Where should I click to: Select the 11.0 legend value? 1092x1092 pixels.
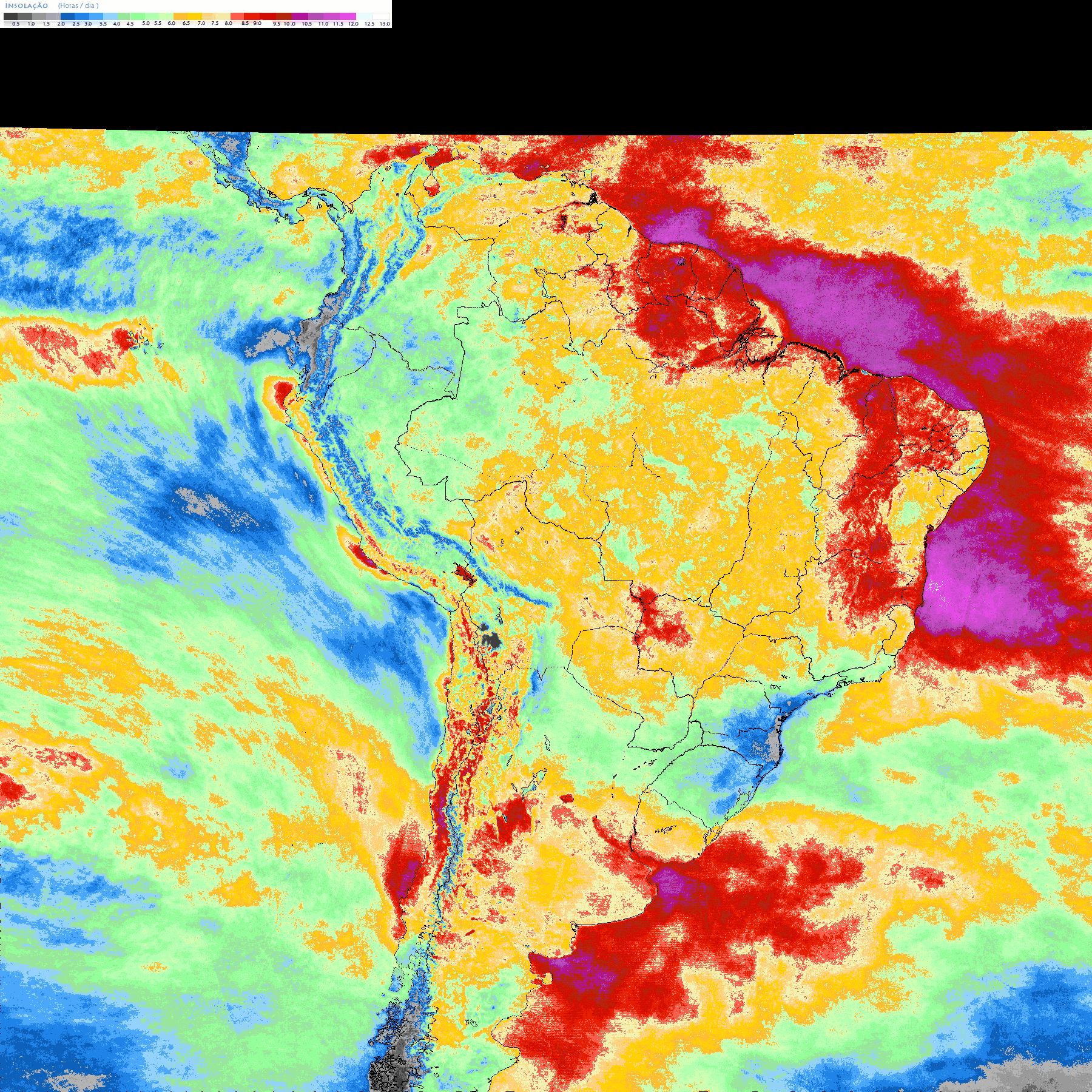tap(323, 24)
